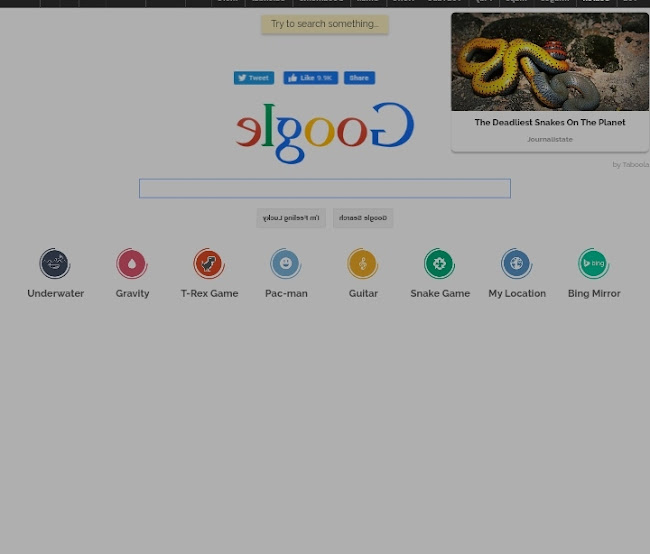Launch the Snake Game icon
This screenshot has width=650, height=554.
(439, 263)
